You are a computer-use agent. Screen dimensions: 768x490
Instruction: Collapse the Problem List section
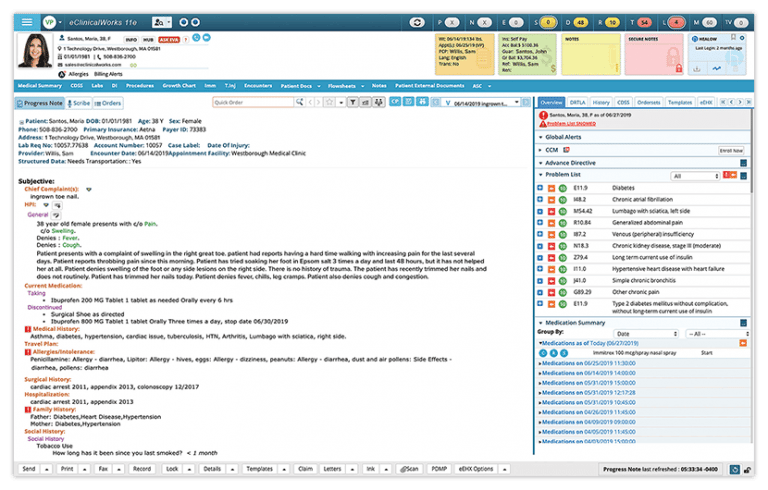(x=540, y=175)
